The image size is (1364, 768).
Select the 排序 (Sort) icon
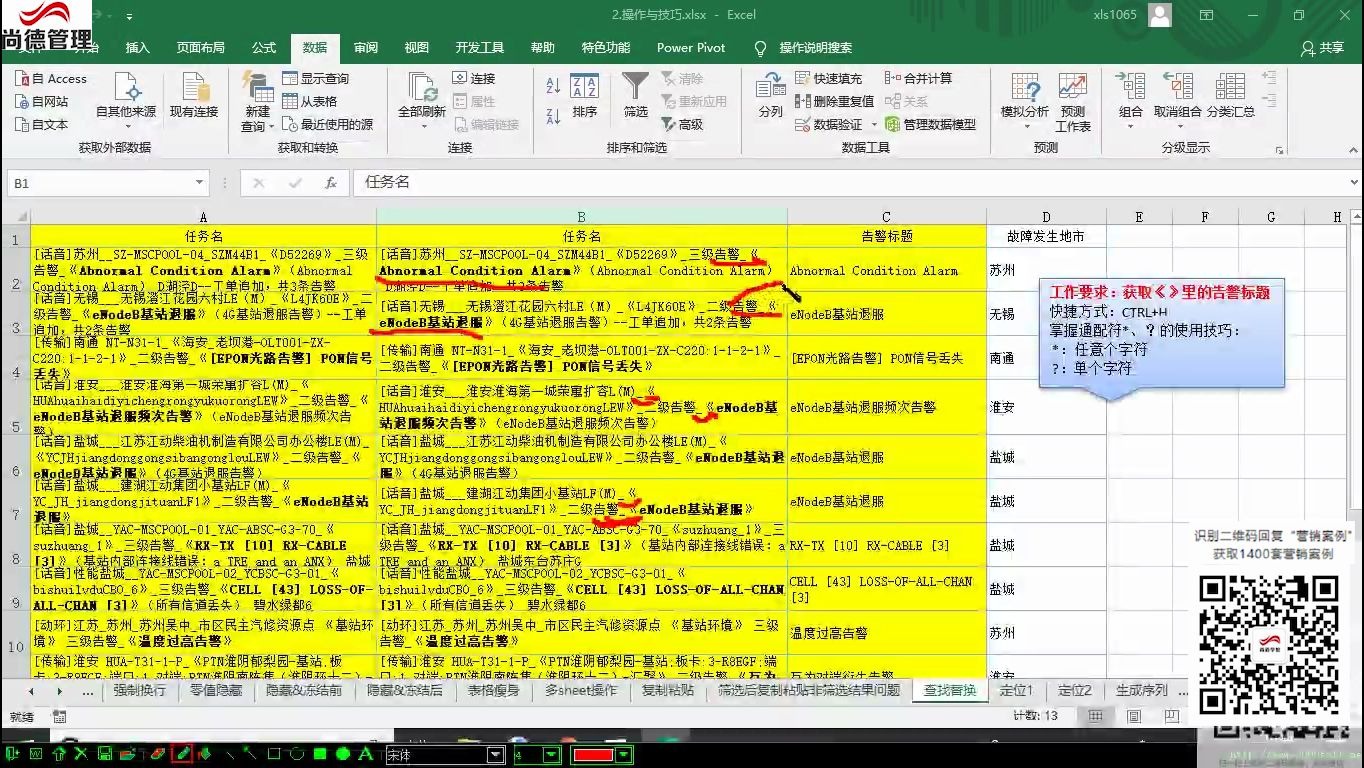(x=585, y=97)
